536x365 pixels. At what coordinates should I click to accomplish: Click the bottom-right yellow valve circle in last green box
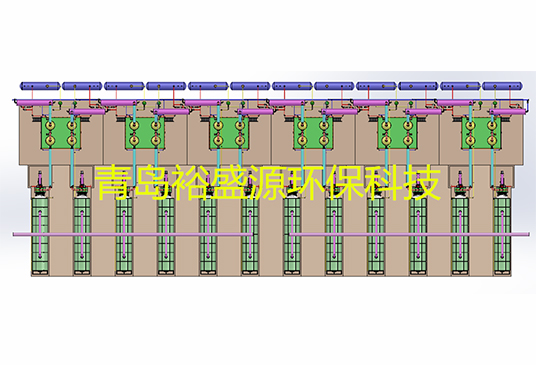tap(492, 140)
